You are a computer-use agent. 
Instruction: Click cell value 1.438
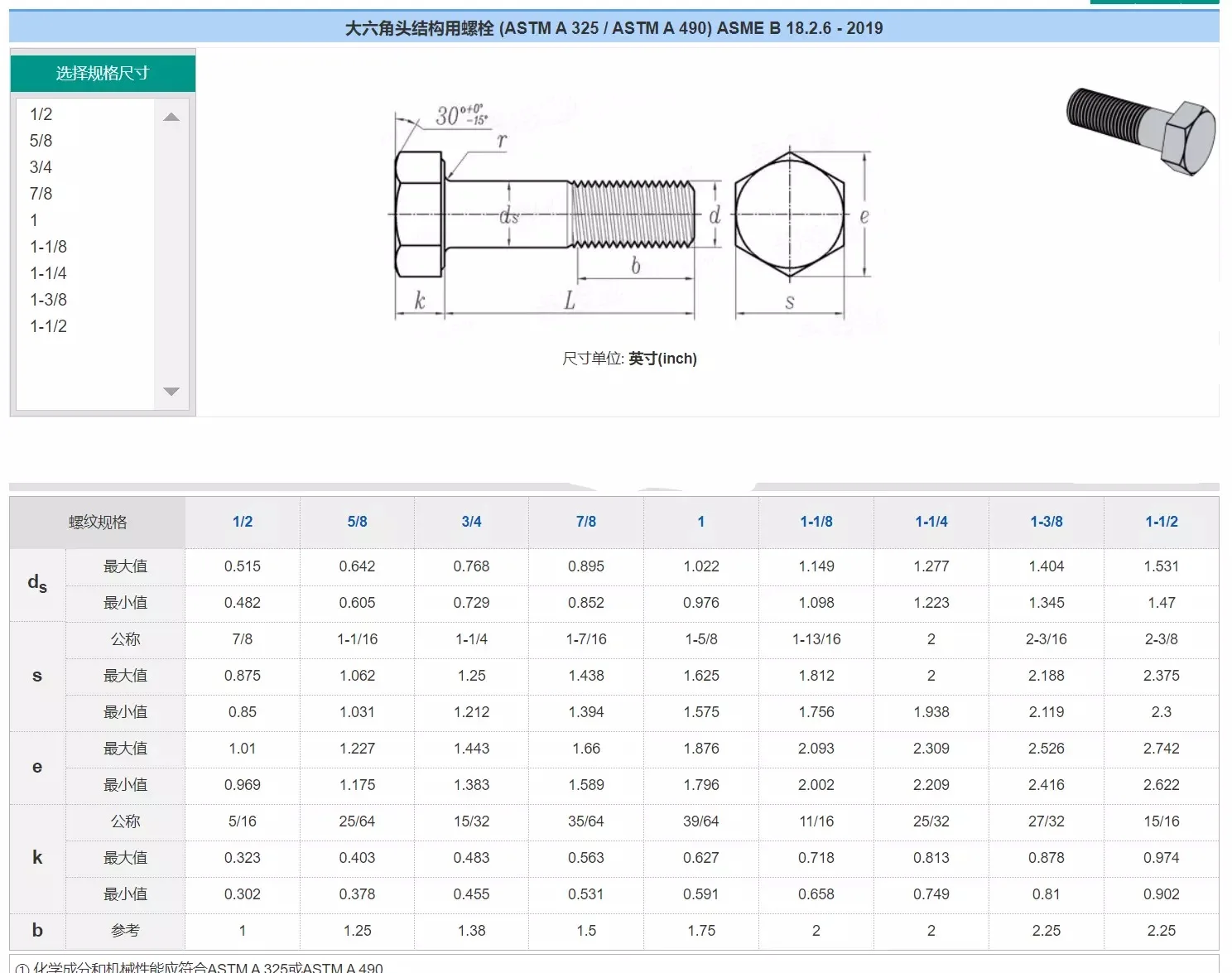click(586, 676)
